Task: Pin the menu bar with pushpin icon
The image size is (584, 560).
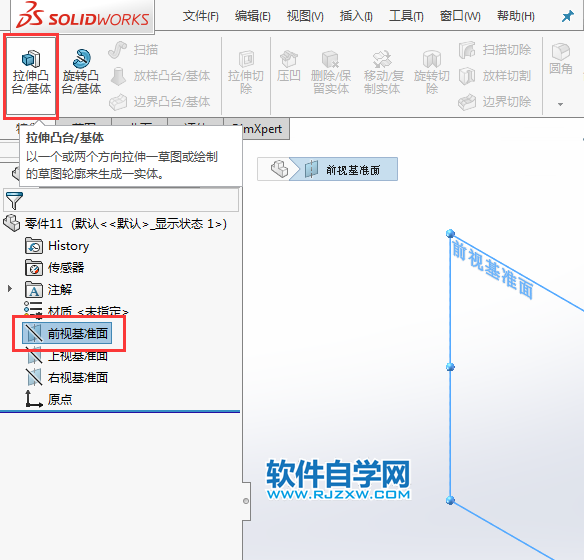Action: pos(568,16)
